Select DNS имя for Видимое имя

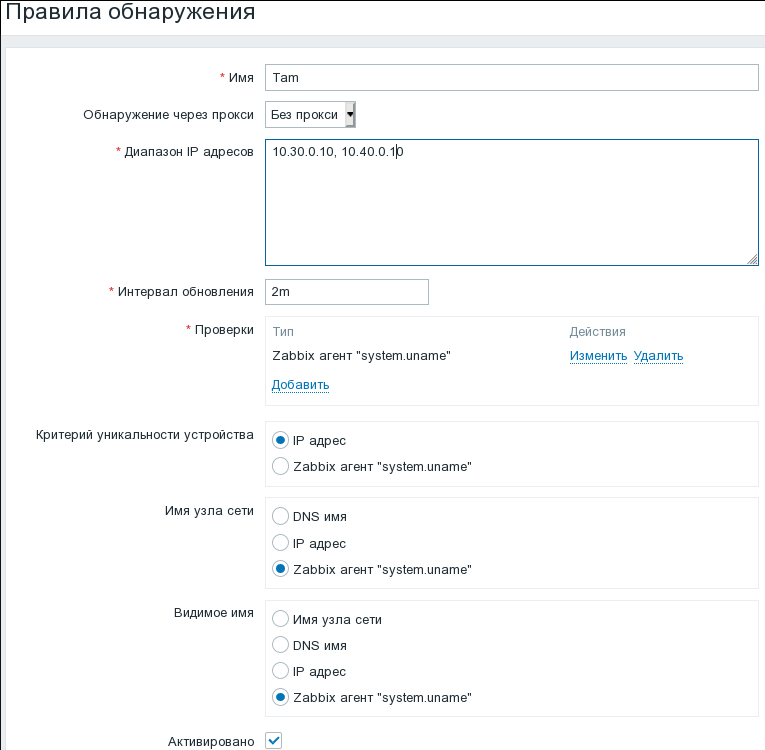point(281,645)
